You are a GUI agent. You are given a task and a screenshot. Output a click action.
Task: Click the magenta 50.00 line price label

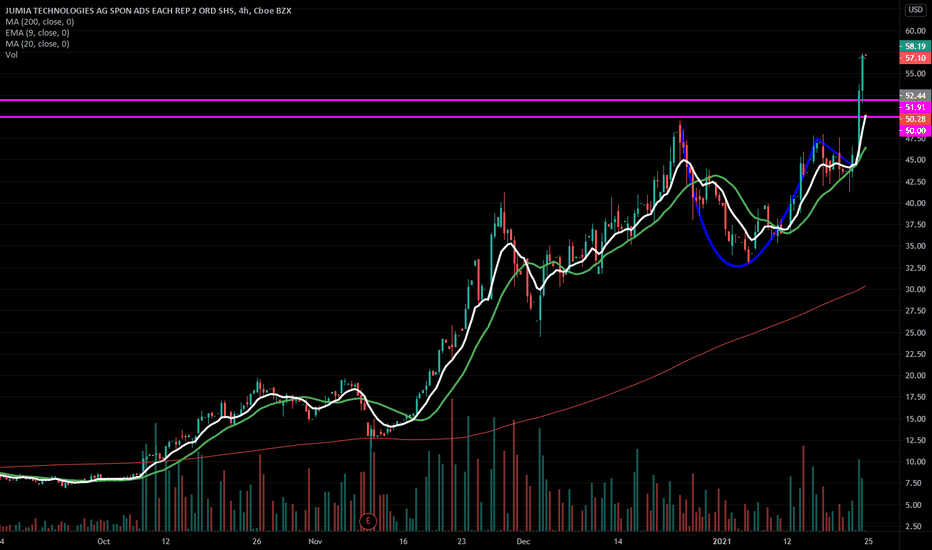915,130
